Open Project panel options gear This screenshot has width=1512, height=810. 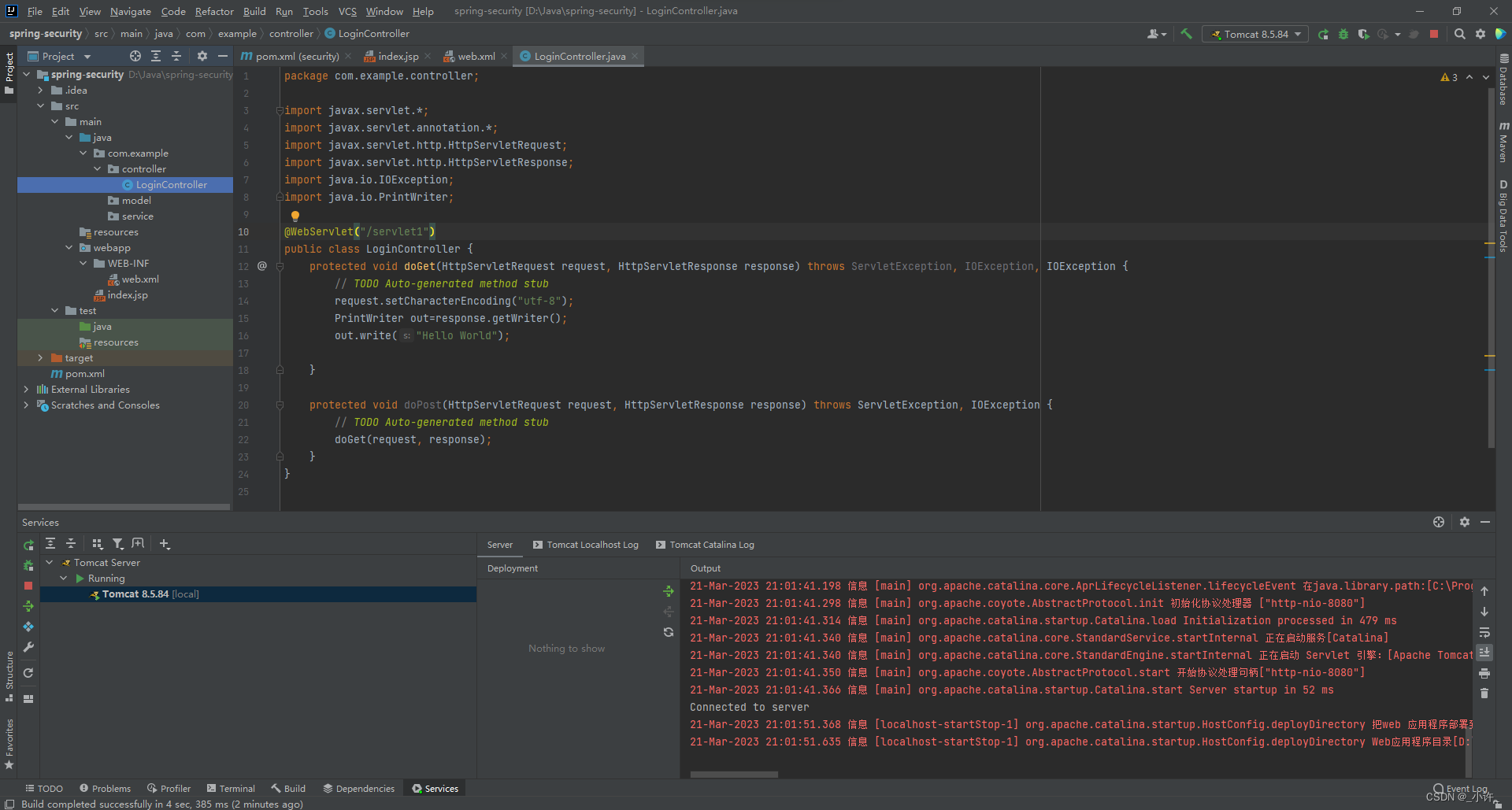pos(202,56)
